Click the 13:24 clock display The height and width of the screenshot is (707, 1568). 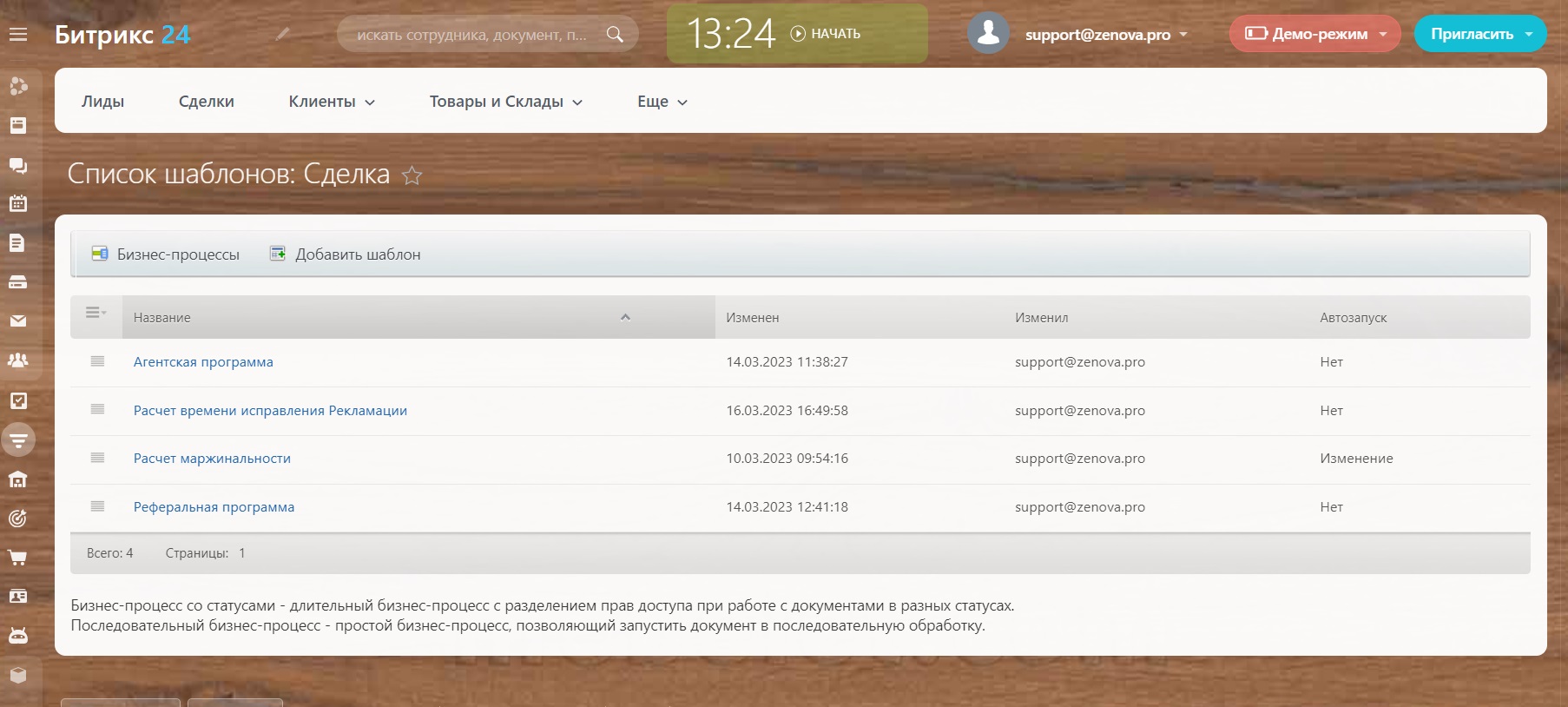pos(731,34)
